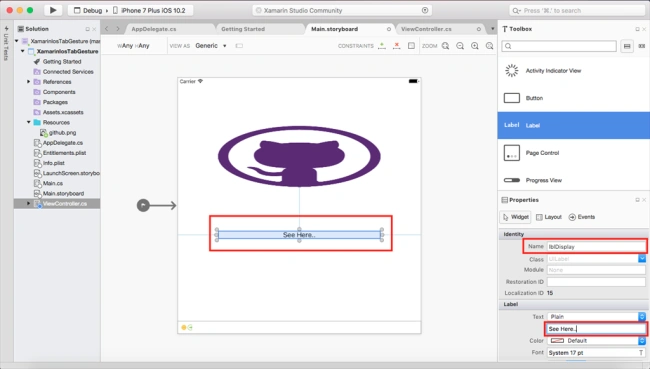Click the zoom to fit icon
The height and width of the screenshot is (369, 650).
pos(445,46)
